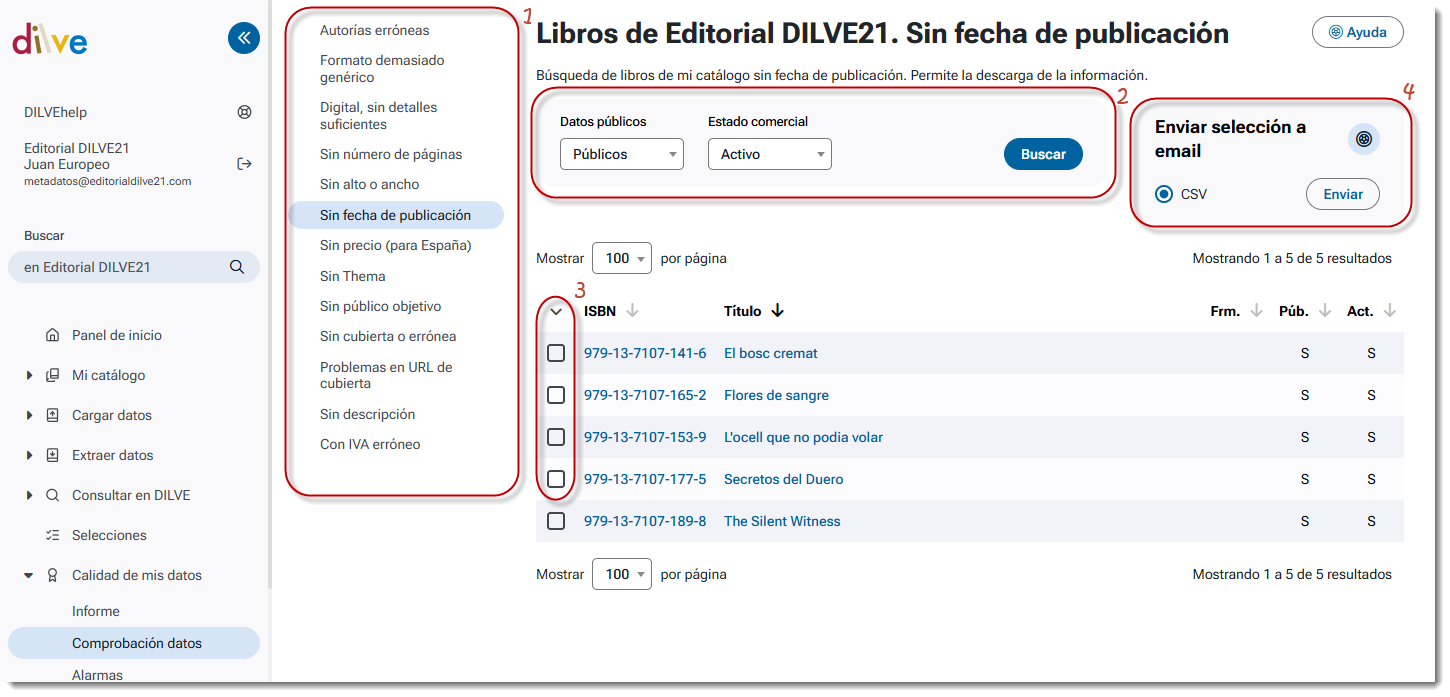1450x697 pixels.
Task: Log out using the exit arrow icon
Action: pyautogui.click(x=244, y=164)
